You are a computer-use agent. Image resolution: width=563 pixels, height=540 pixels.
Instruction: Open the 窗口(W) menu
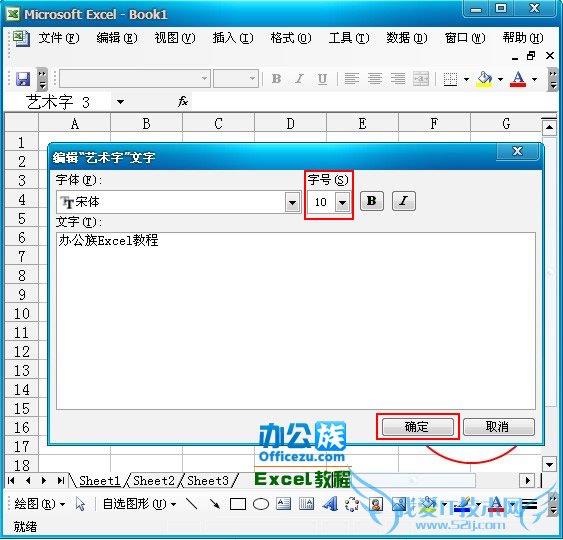[465, 38]
